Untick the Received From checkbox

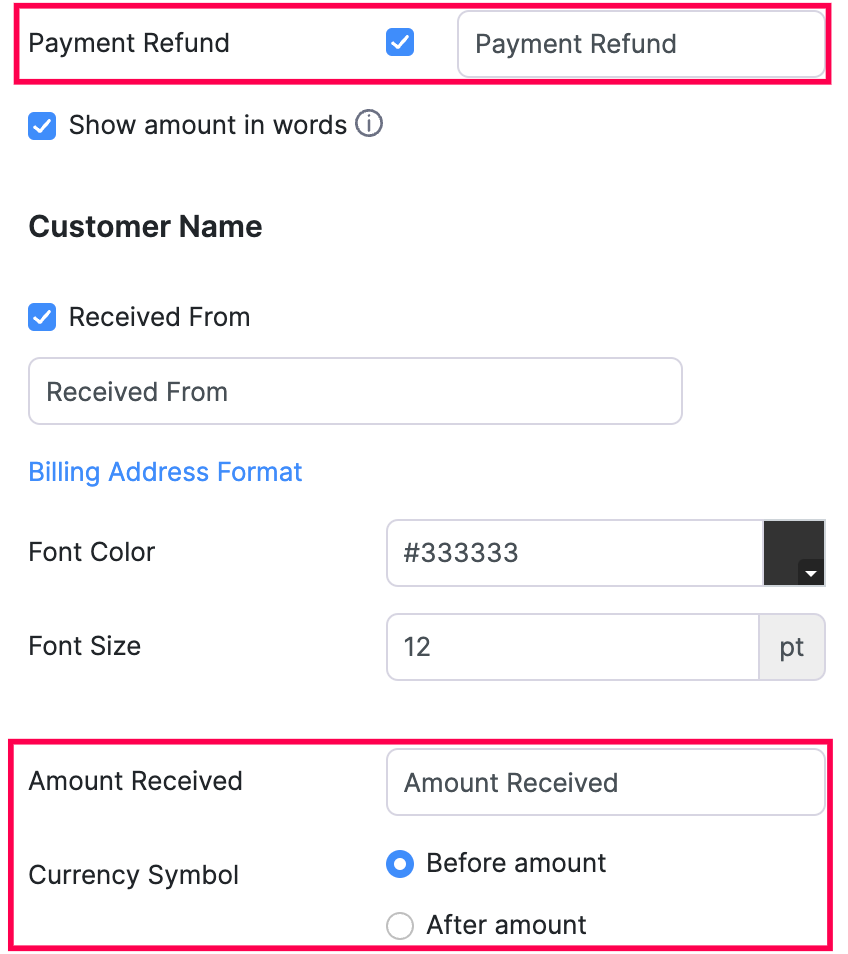click(42, 318)
